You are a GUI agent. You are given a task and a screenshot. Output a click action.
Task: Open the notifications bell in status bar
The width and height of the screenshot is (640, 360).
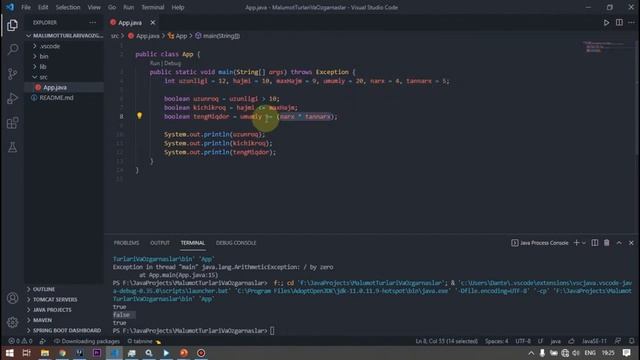[x=631, y=341]
